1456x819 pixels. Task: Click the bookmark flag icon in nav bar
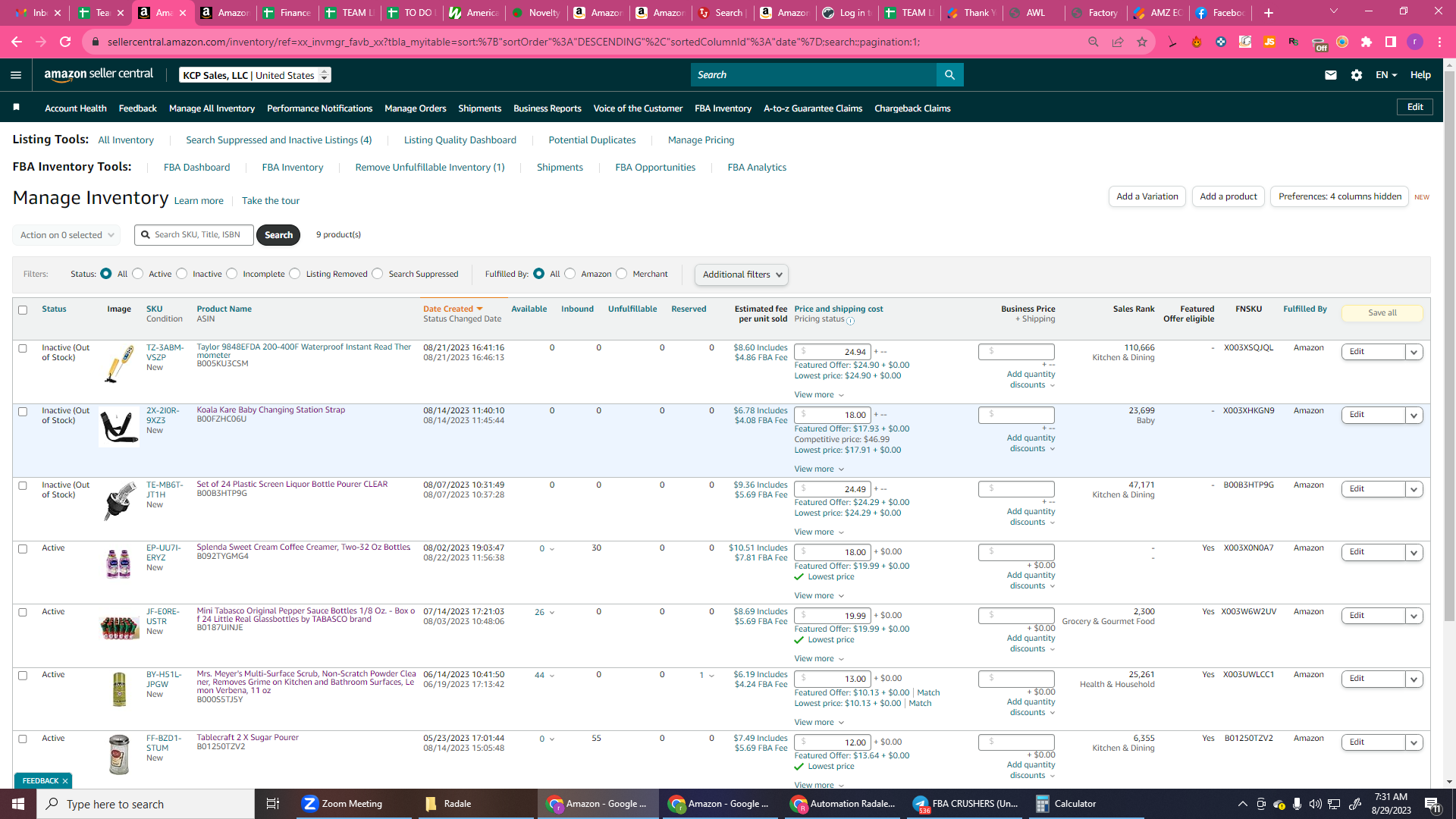click(17, 108)
